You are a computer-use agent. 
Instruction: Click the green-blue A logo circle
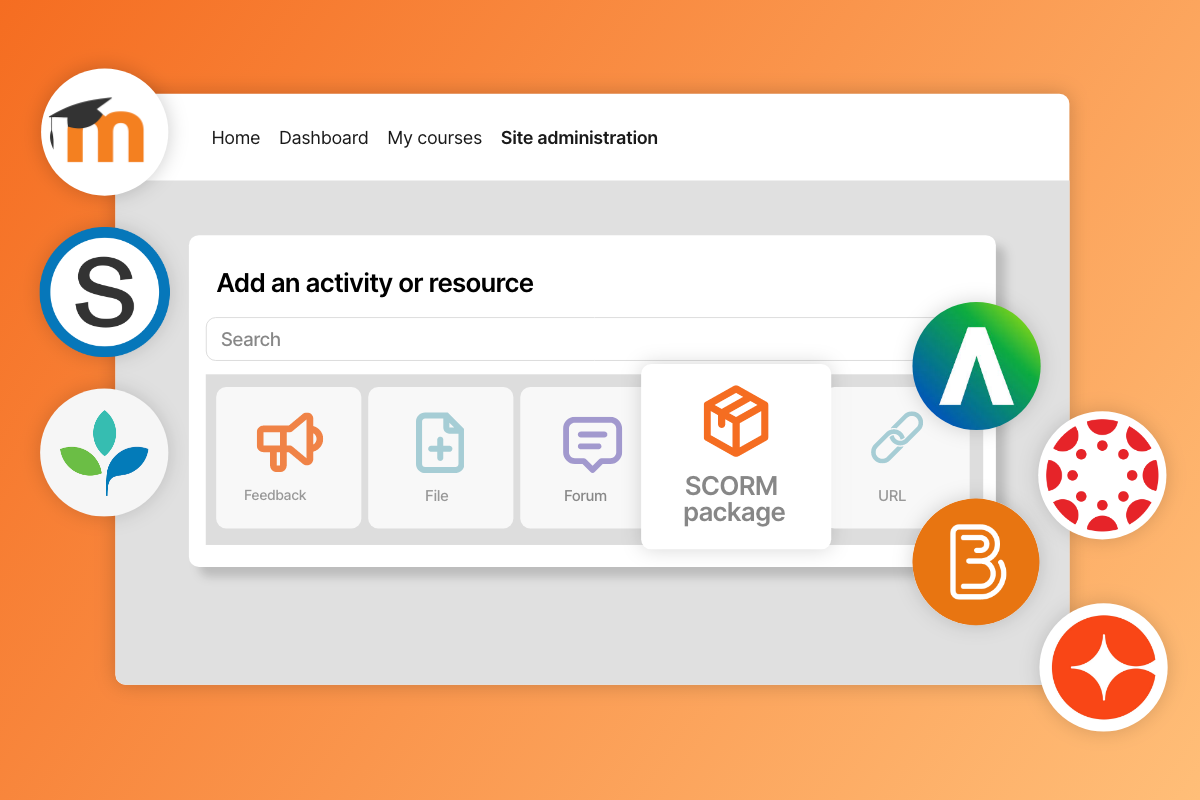tap(976, 366)
